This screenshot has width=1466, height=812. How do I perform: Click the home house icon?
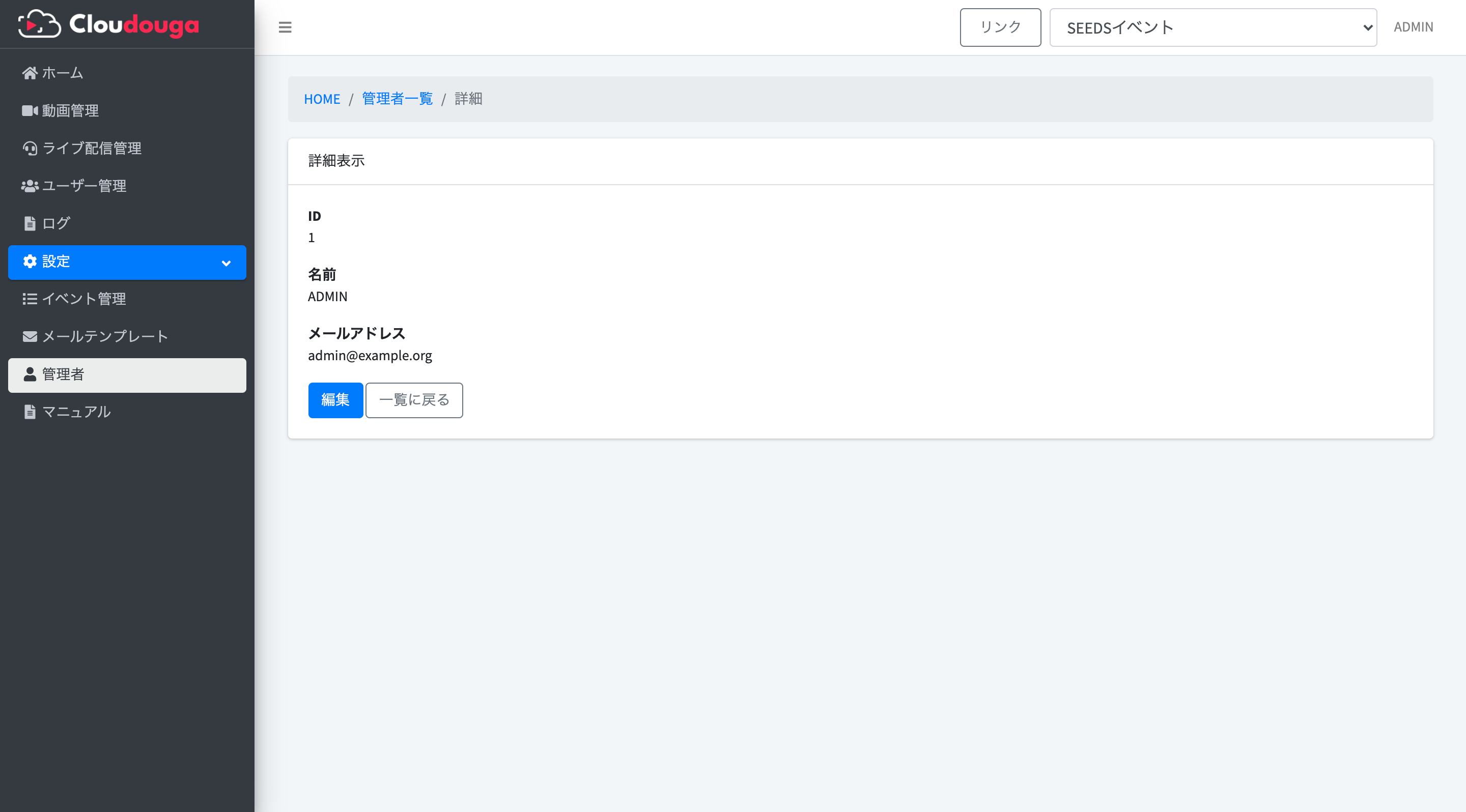tap(30, 73)
